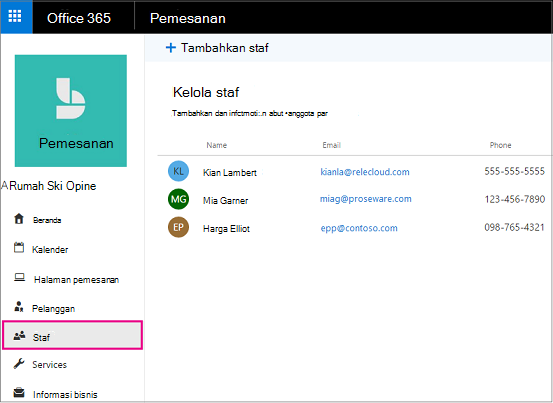The width and height of the screenshot is (553, 403).
Task: Click the Office 365 title
Action: pyautogui.click(x=79, y=18)
